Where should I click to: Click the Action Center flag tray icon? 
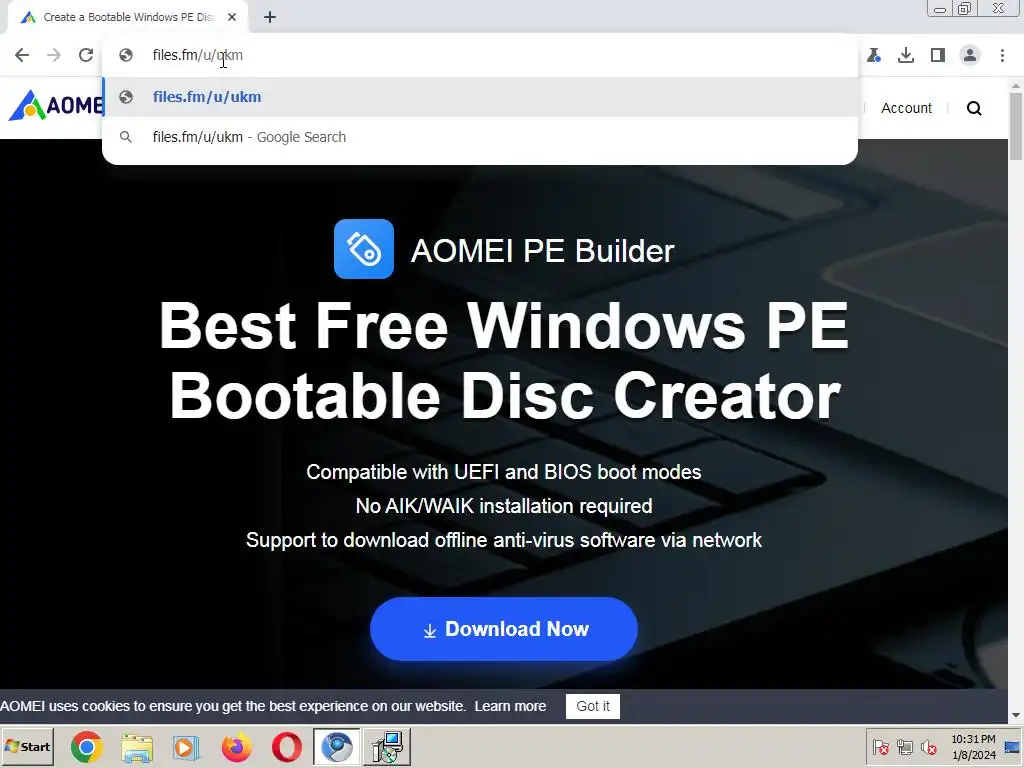click(880, 746)
